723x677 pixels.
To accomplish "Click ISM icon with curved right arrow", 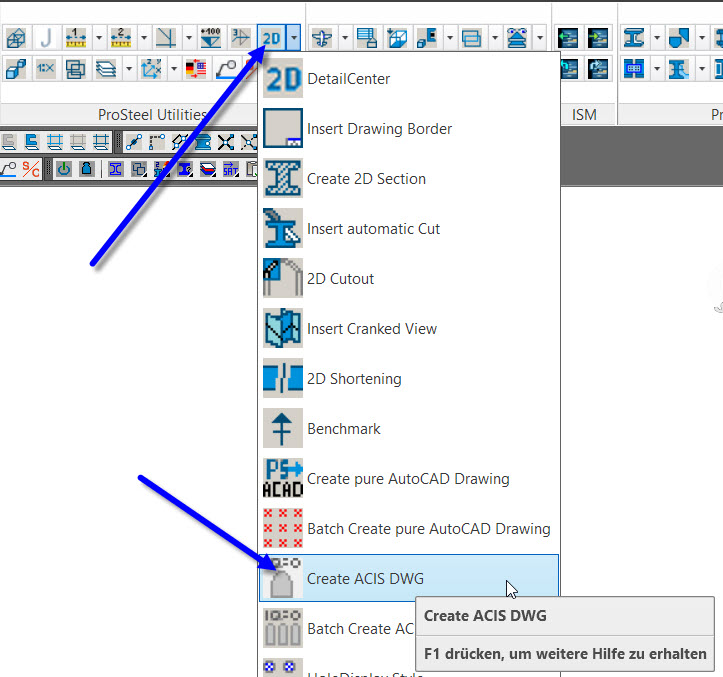I will (598, 69).
